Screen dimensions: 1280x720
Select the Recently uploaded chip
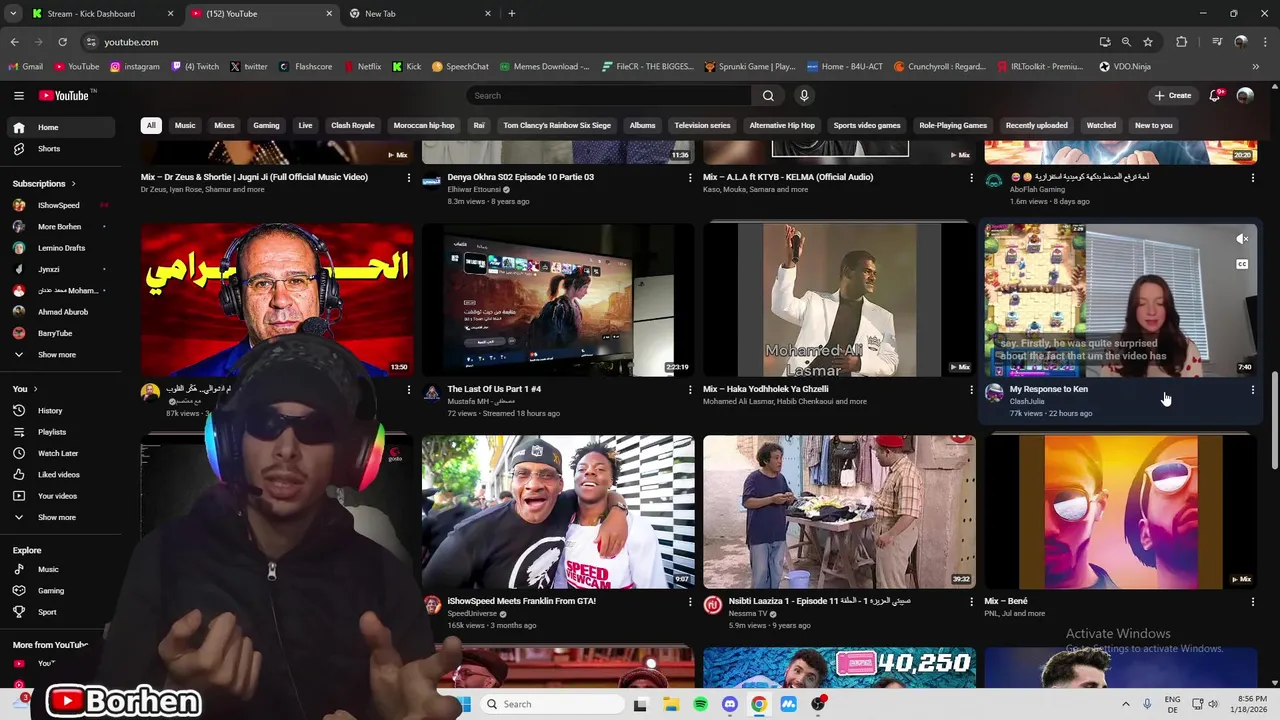click(x=1037, y=125)
